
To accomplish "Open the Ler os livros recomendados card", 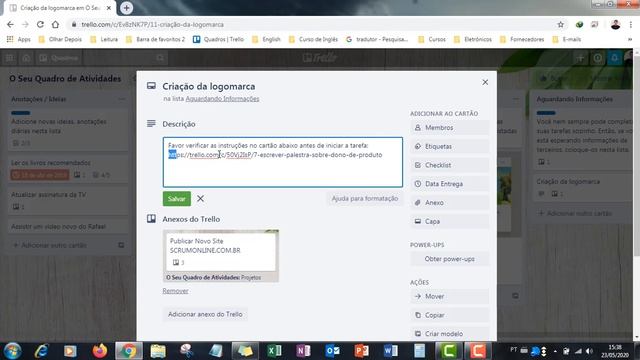I will click(68, 169).
